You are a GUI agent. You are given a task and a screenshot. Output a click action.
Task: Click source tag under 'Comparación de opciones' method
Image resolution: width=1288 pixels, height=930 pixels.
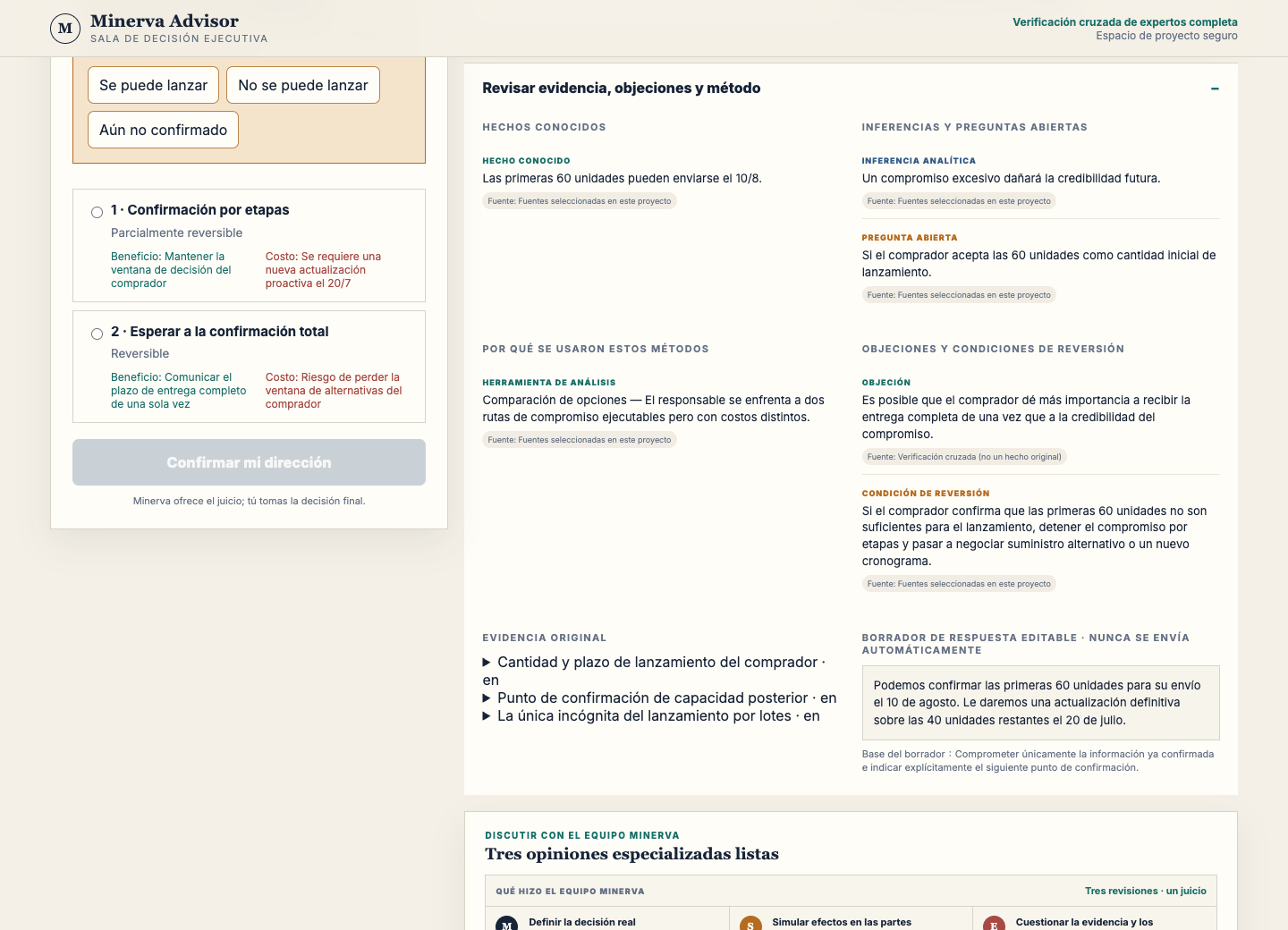[580, 440]
